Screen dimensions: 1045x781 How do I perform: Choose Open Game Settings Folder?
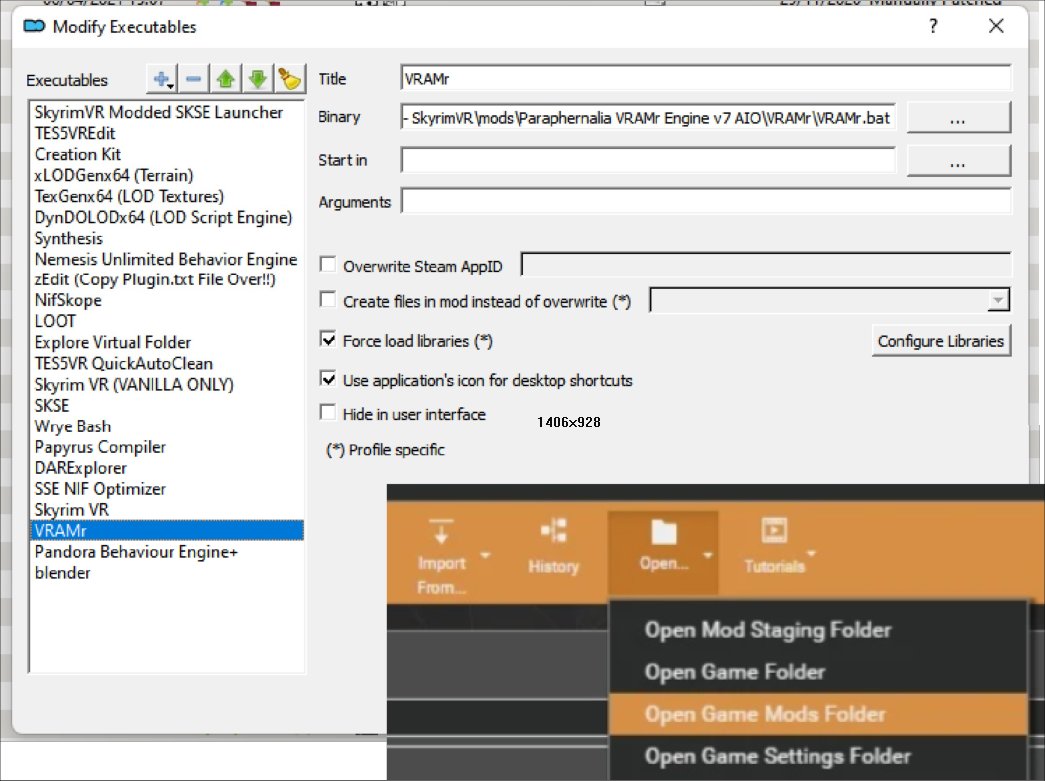point(818,756)
